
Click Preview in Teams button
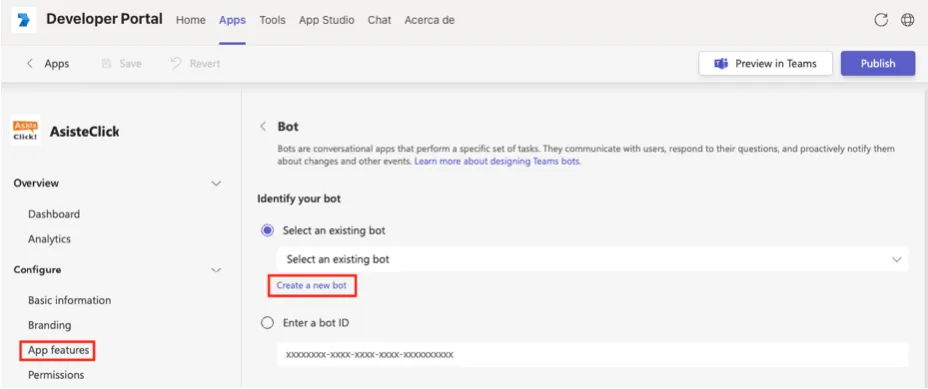click(766, 63)
